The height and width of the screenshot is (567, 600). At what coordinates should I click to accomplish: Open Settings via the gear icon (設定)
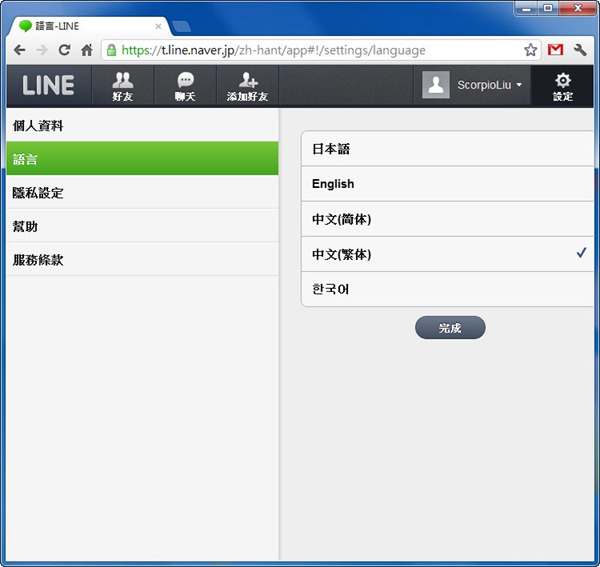click(x=562, y=86)
